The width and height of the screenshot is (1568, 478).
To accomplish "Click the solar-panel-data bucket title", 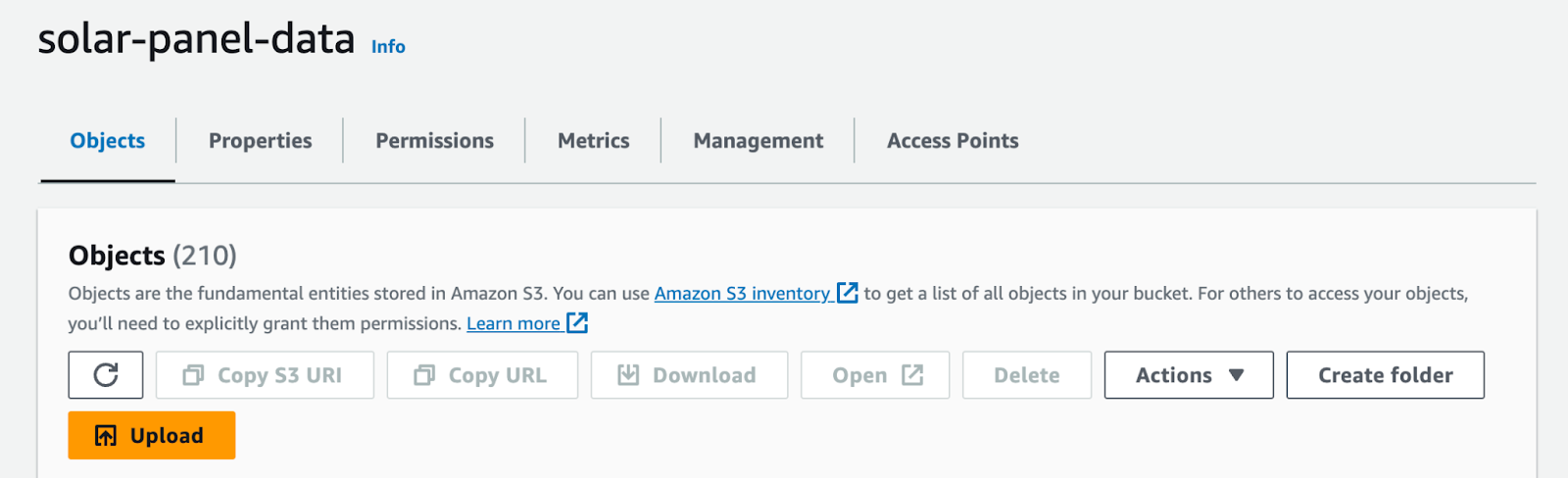I will (x=196, y=39).
